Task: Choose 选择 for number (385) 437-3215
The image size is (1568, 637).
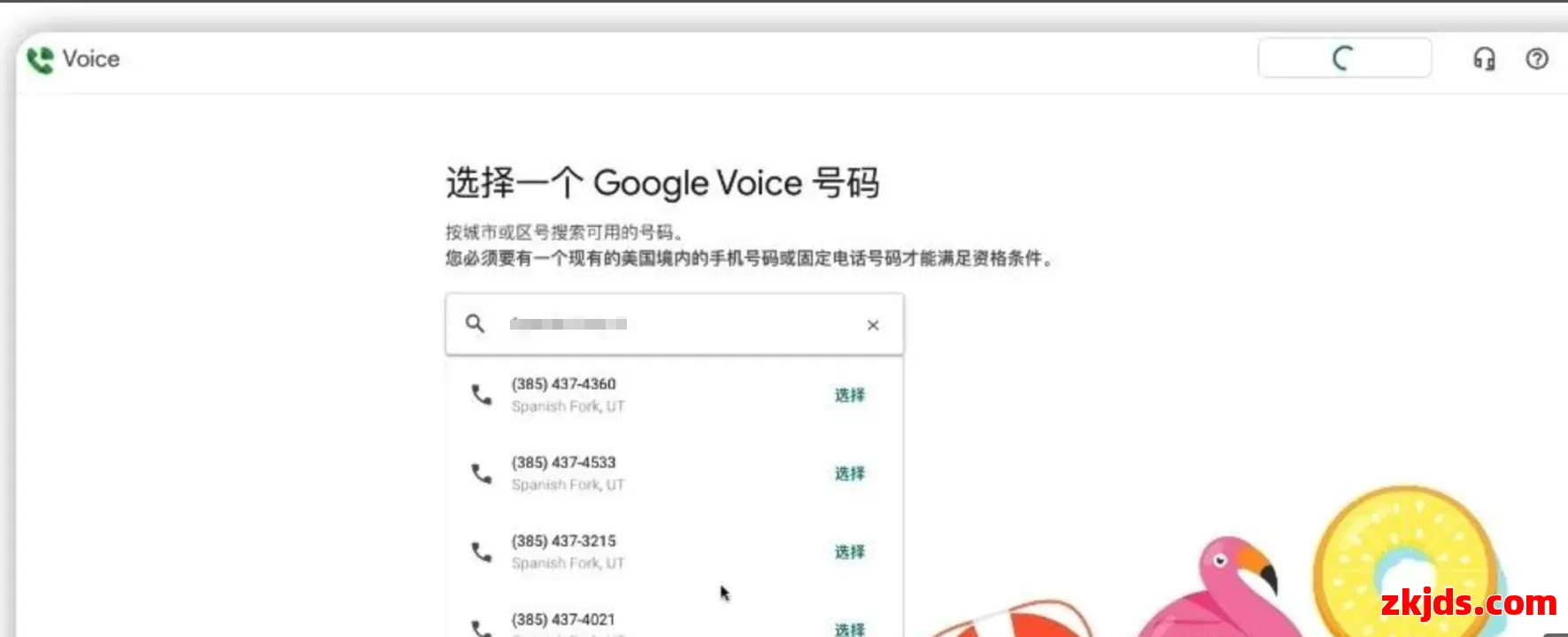Action: tap(849, 553)
